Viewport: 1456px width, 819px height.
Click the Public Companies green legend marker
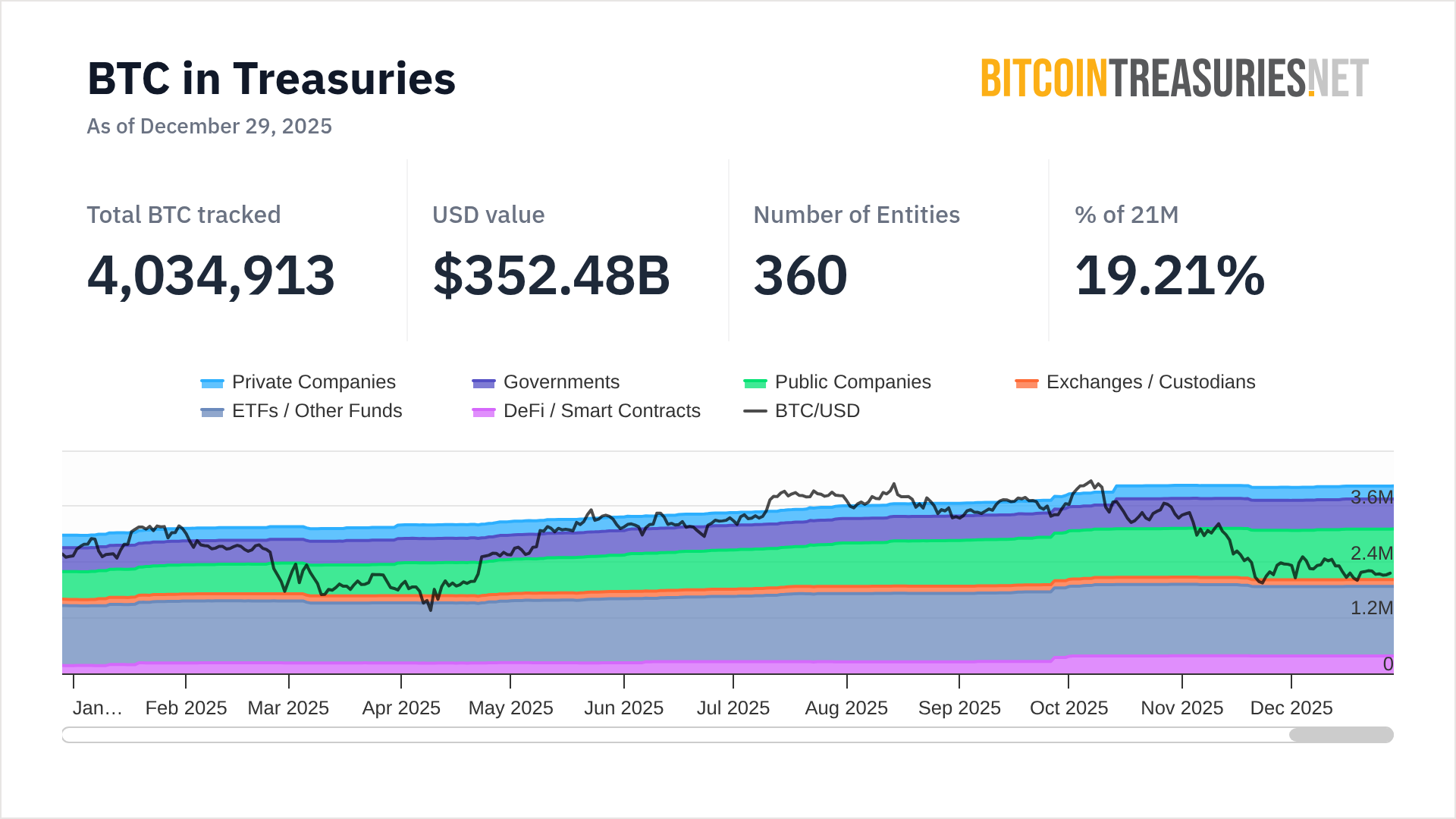click(755, 383)
